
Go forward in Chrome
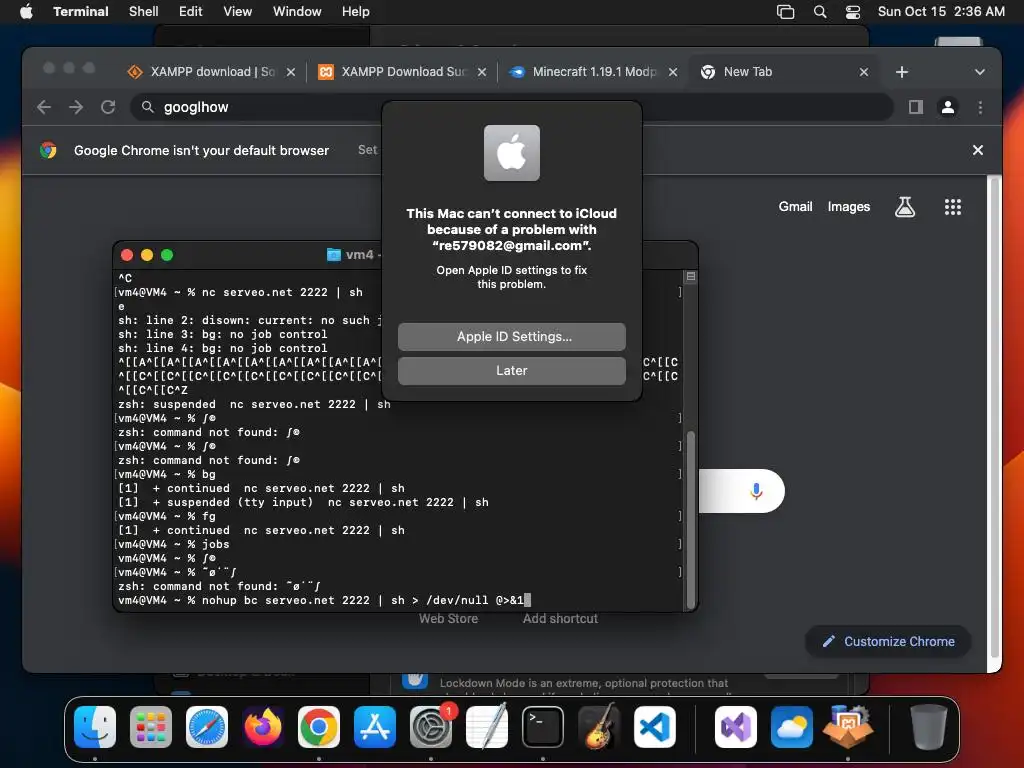coord(76,107)
